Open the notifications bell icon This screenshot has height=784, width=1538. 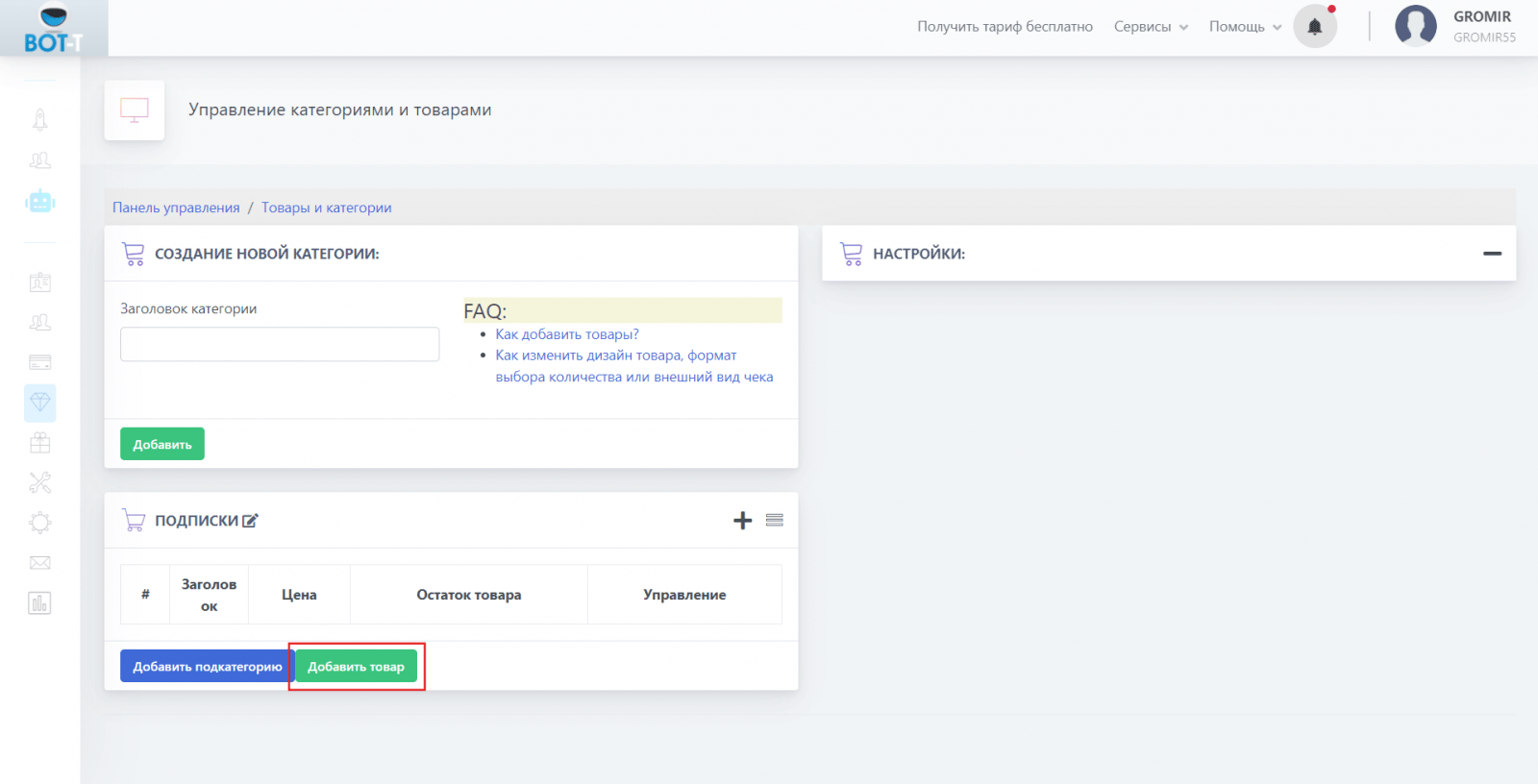tap(1315, 27)
